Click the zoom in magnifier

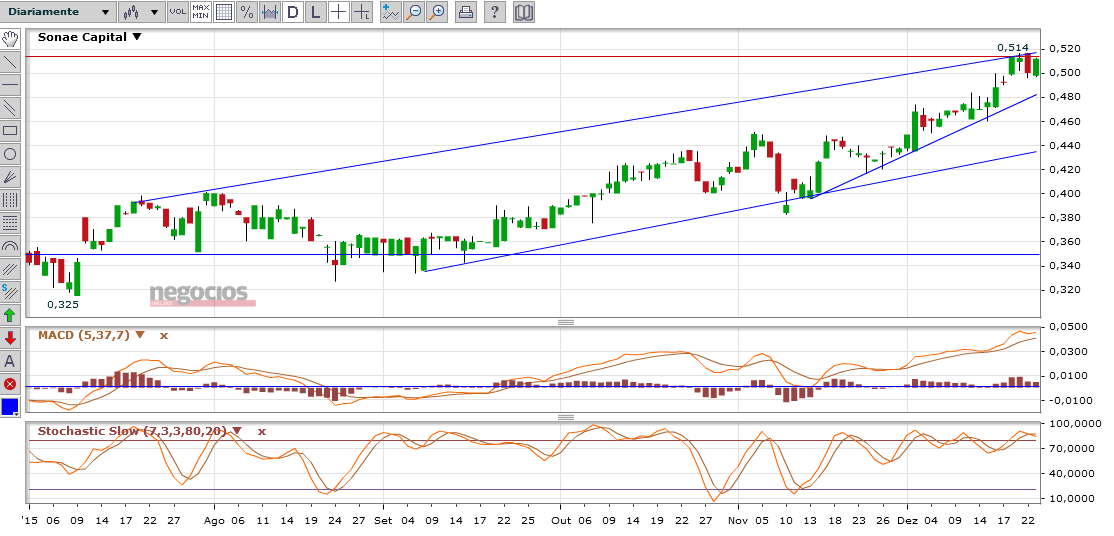click(436, 12)
